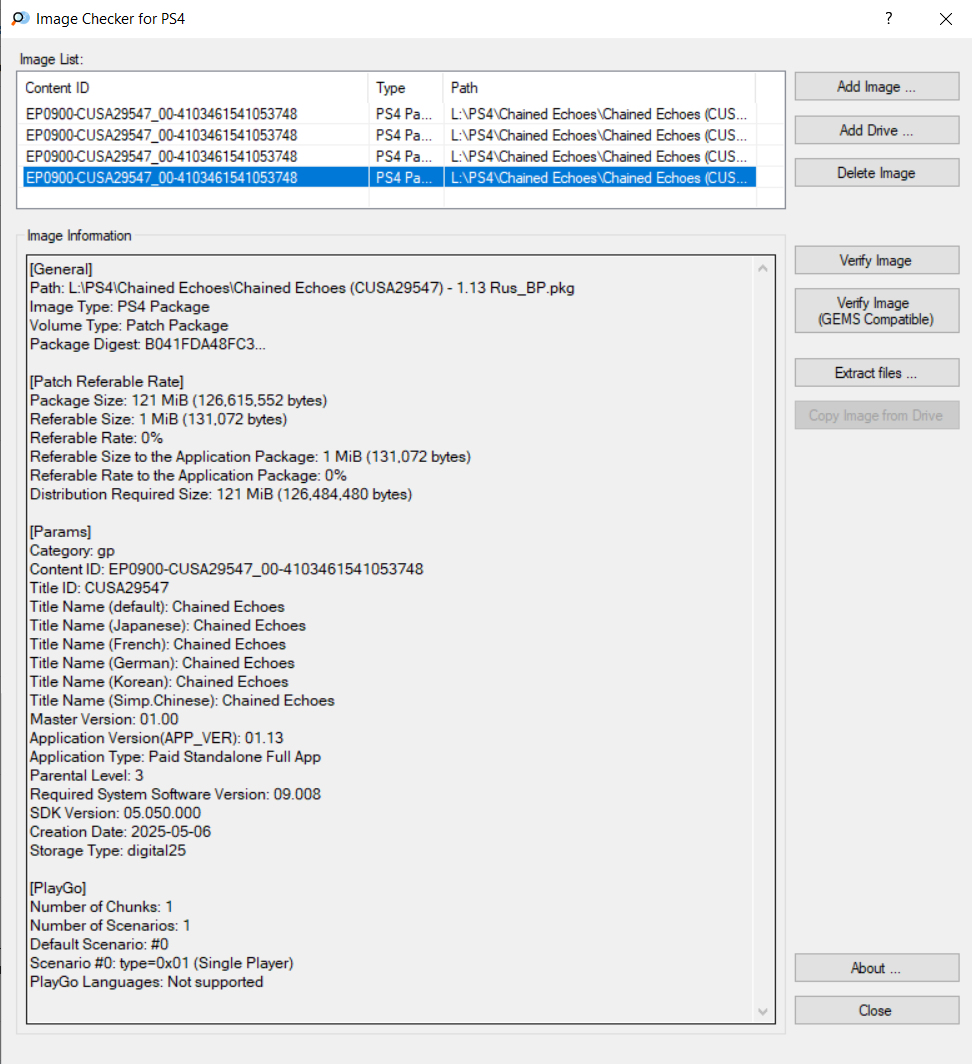Click the Parental Level: 3 line
This screenshot has height=1064, width=972.
pos(87,775)
